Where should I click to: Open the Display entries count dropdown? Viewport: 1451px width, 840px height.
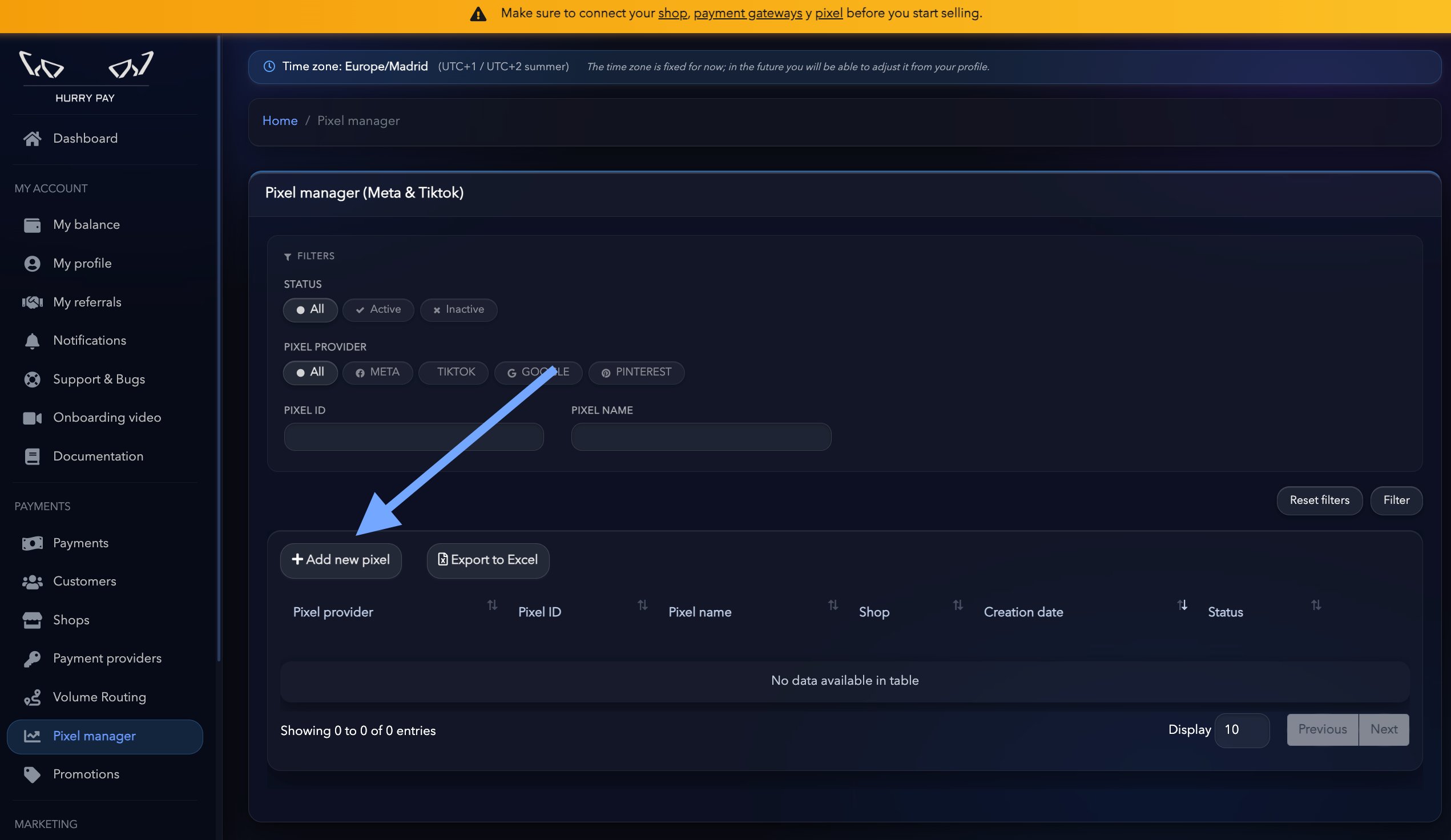click(1242, 730)
